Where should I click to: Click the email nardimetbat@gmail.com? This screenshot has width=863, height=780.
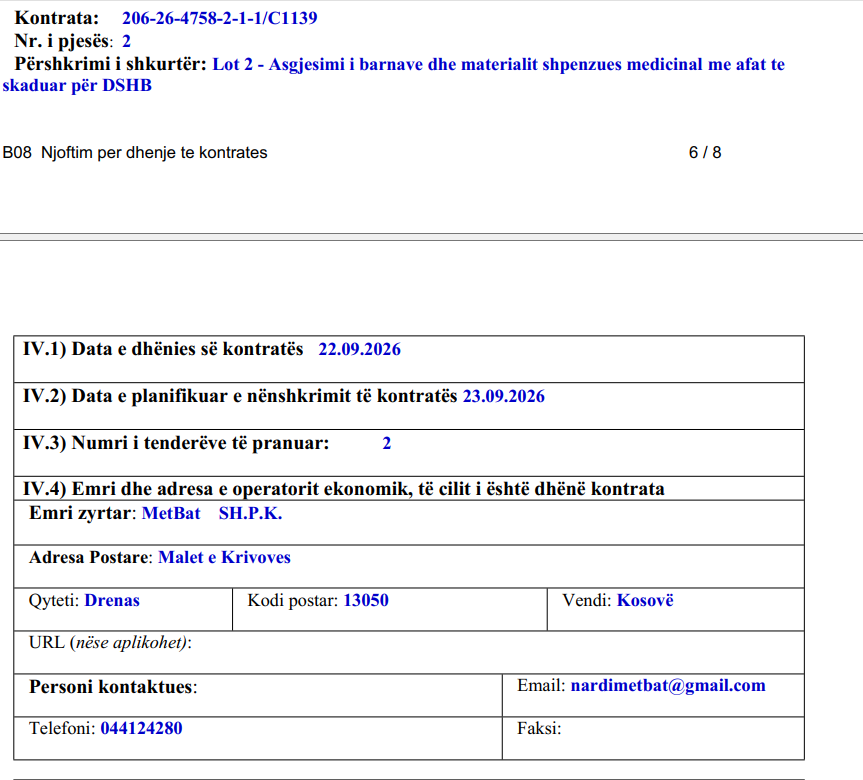(668, 685)
